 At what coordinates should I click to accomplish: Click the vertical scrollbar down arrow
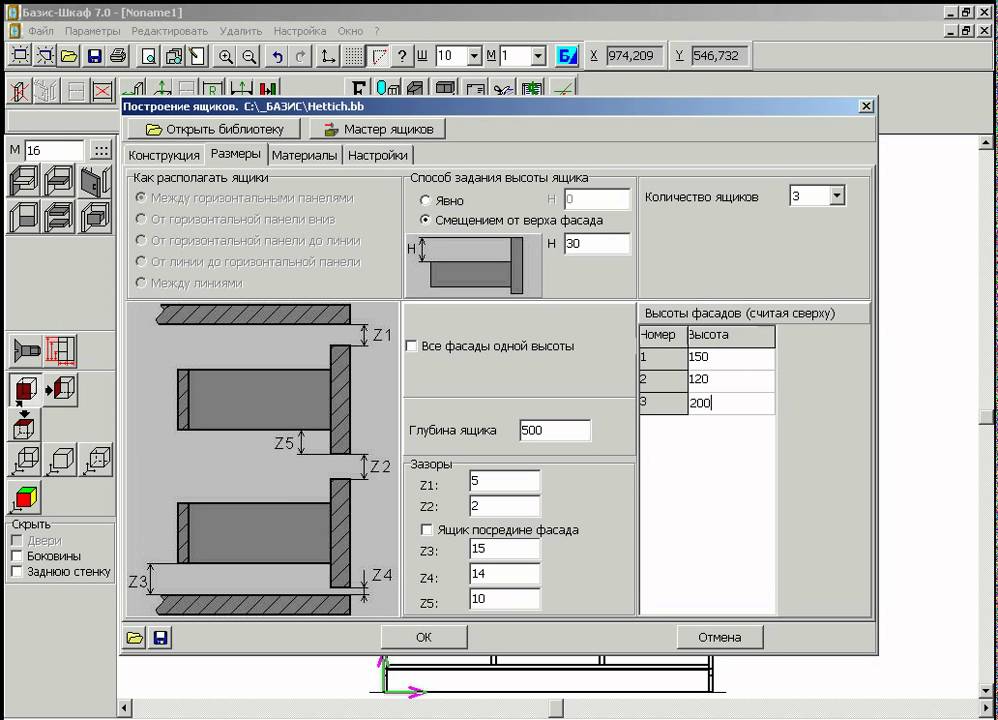coord(985,691)
